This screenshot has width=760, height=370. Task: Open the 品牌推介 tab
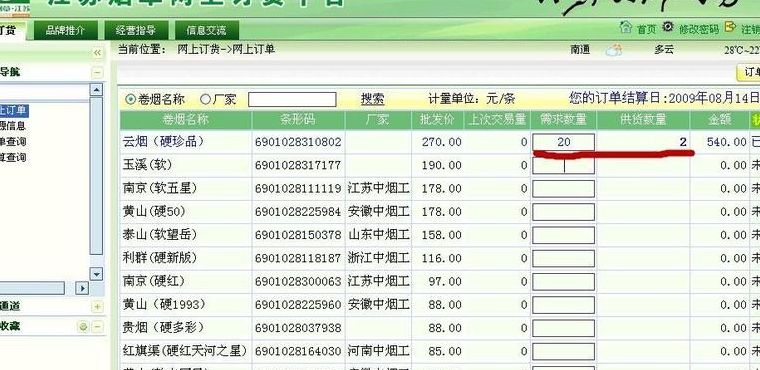pyautogui.click(x=66, y=30)
